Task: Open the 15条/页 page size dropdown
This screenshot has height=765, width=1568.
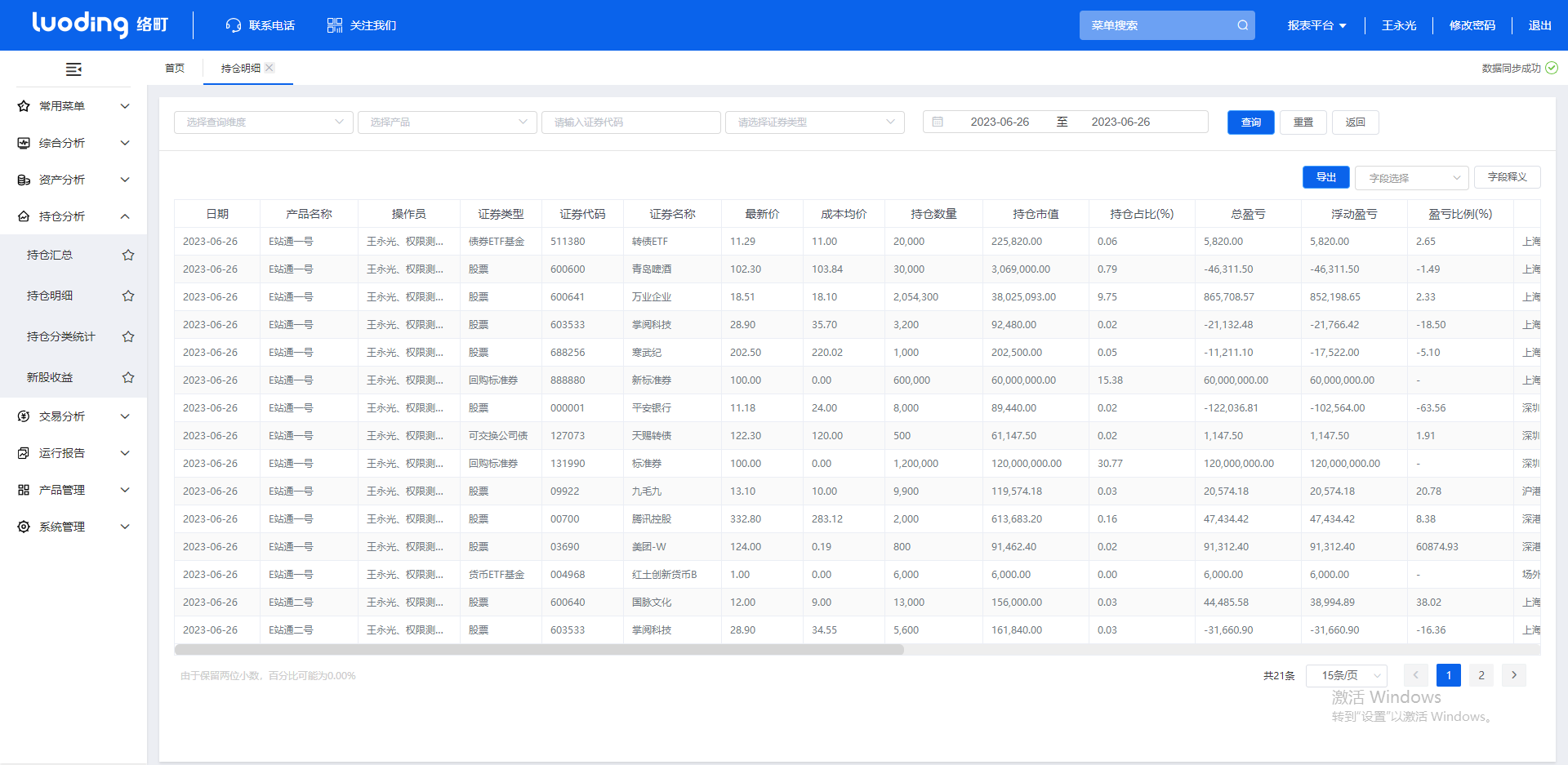Action: pos(1347,675)
